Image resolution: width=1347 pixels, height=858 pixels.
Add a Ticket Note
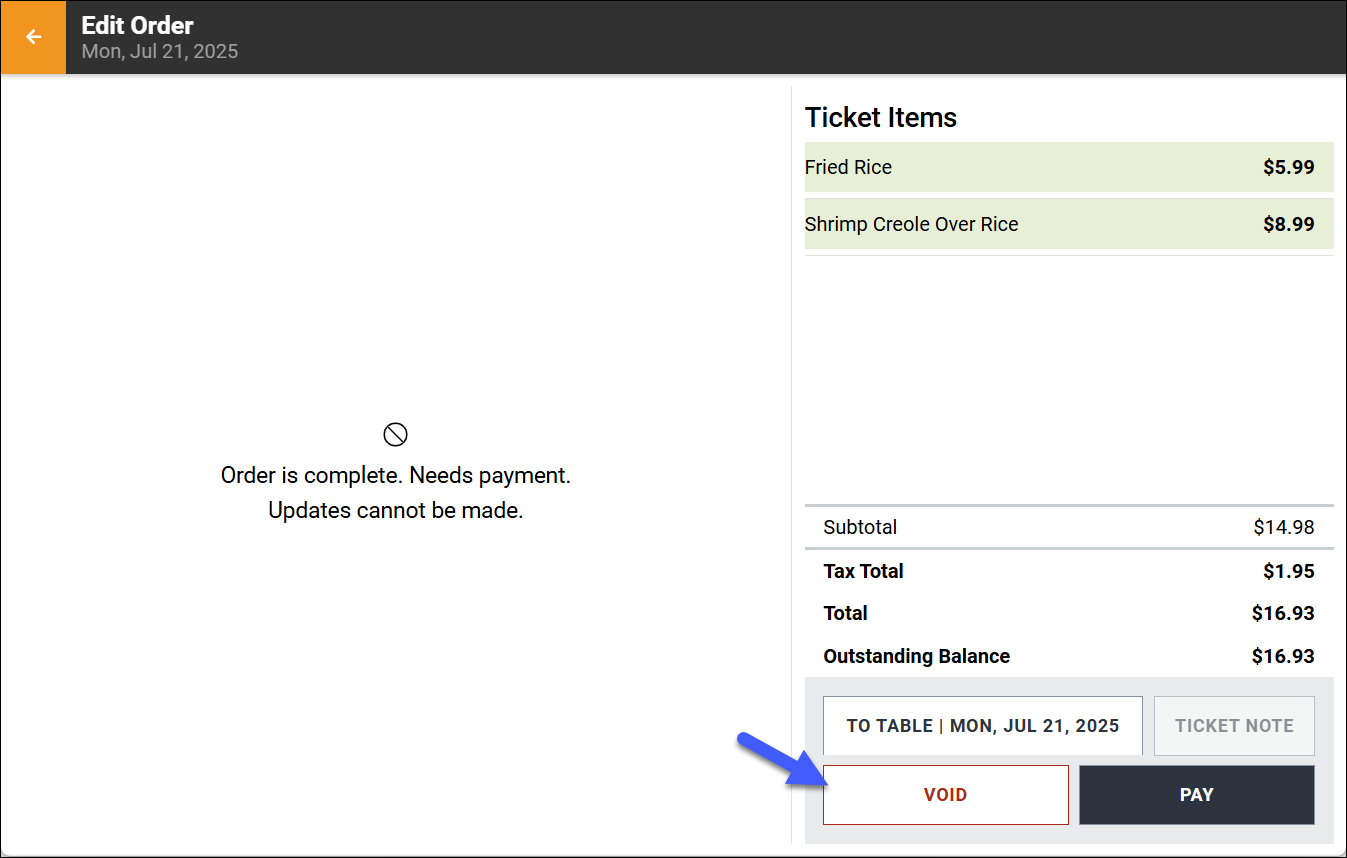pyautogui.click(x=1234, y=726)
